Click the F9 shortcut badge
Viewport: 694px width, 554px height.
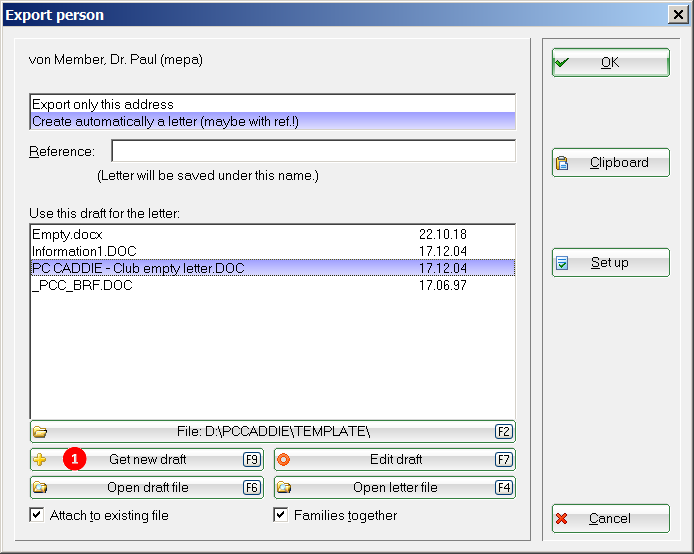point(252,460)
